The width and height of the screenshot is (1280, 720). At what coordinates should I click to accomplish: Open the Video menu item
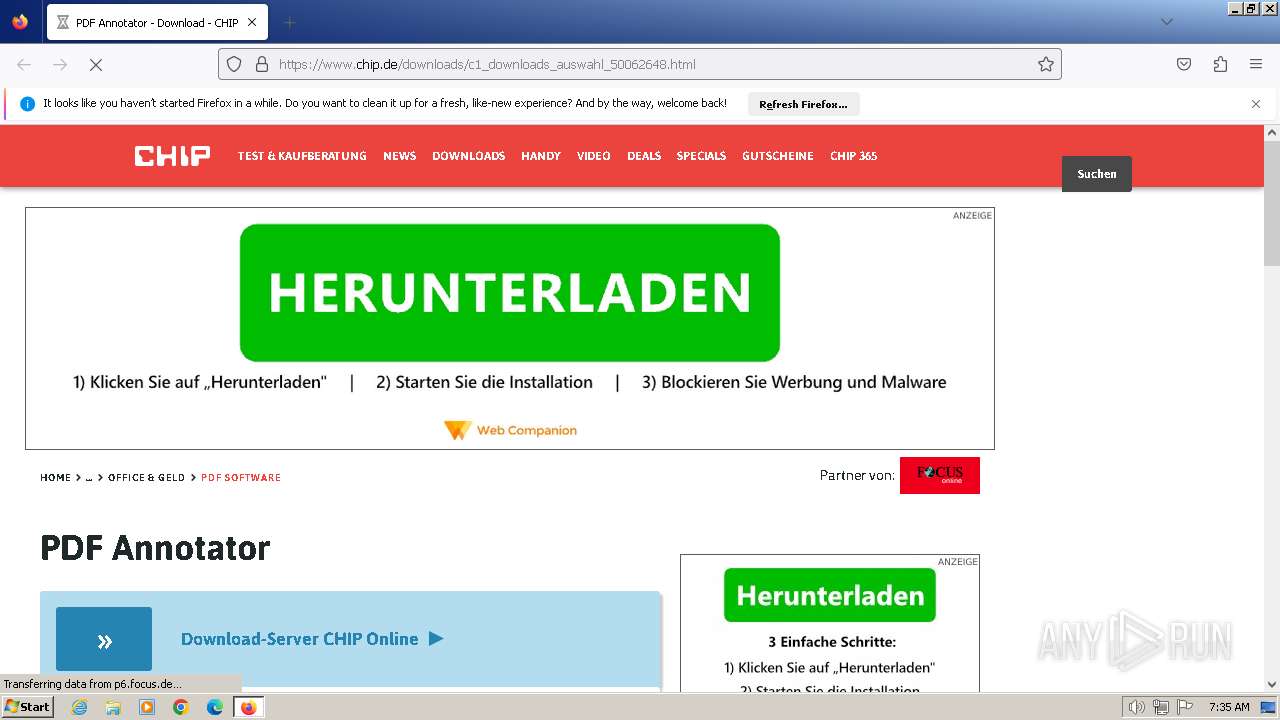point(593,156)
